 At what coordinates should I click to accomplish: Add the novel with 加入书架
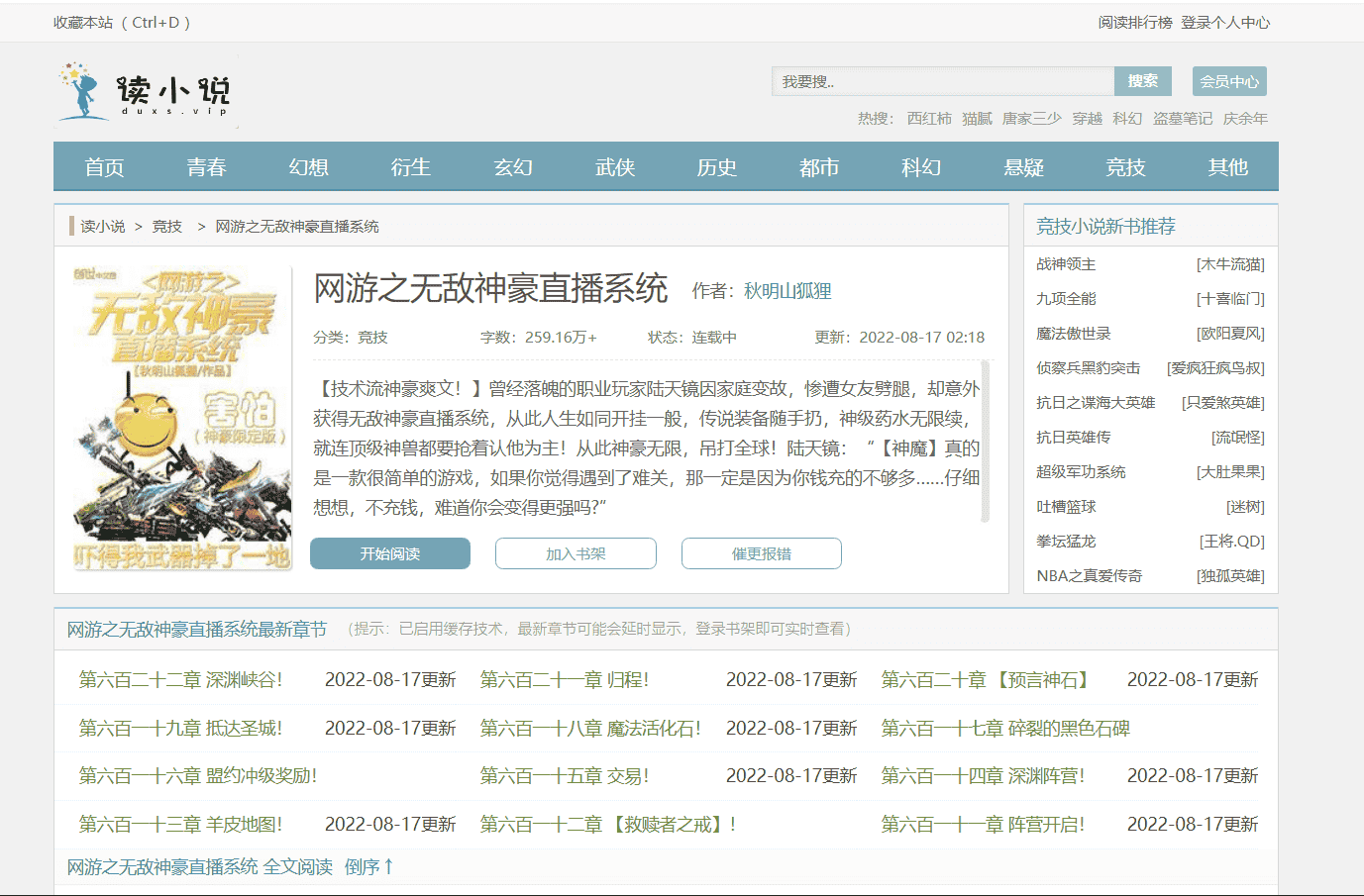(x=576, y=553)
